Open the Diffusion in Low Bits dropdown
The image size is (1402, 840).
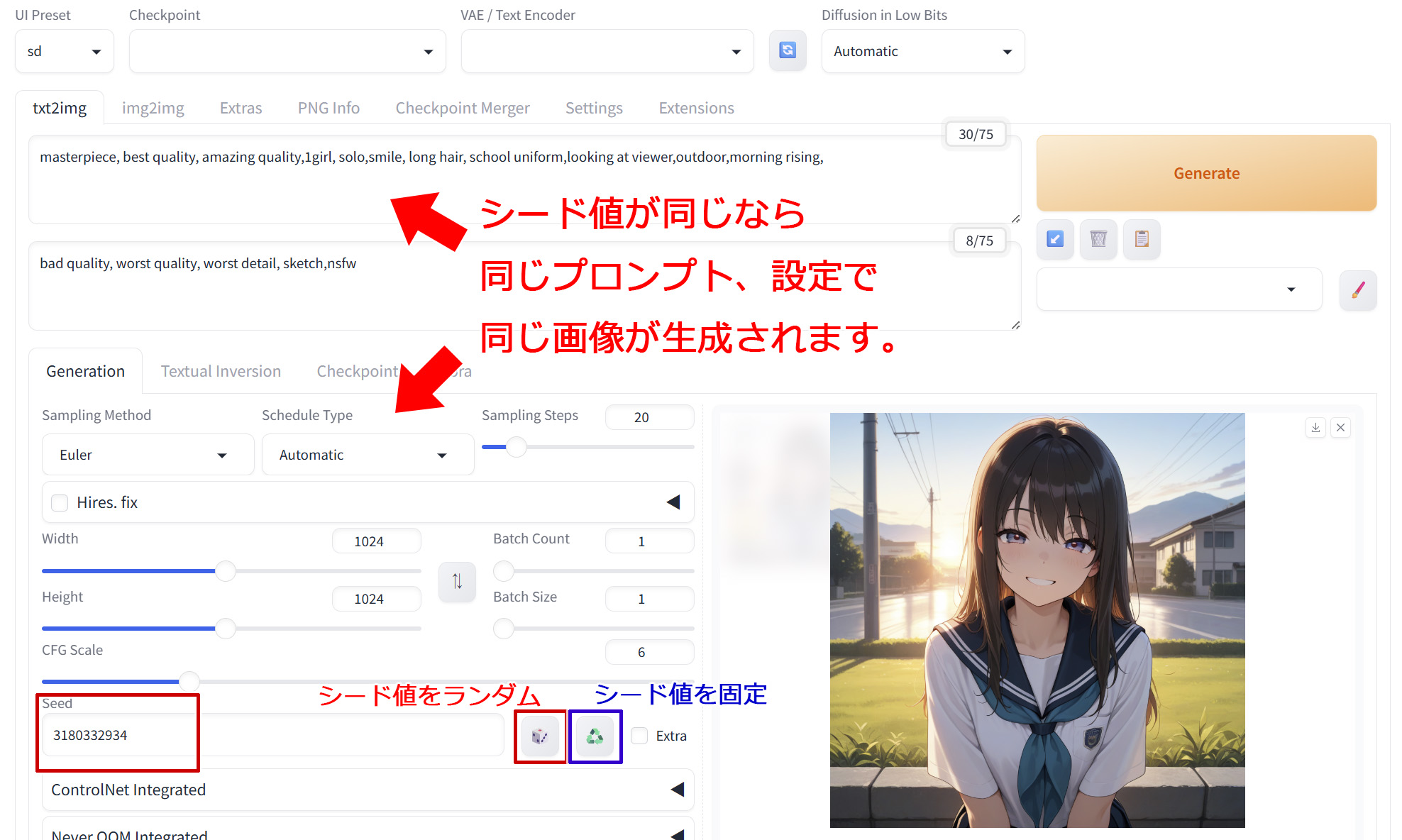click(922, 51)
